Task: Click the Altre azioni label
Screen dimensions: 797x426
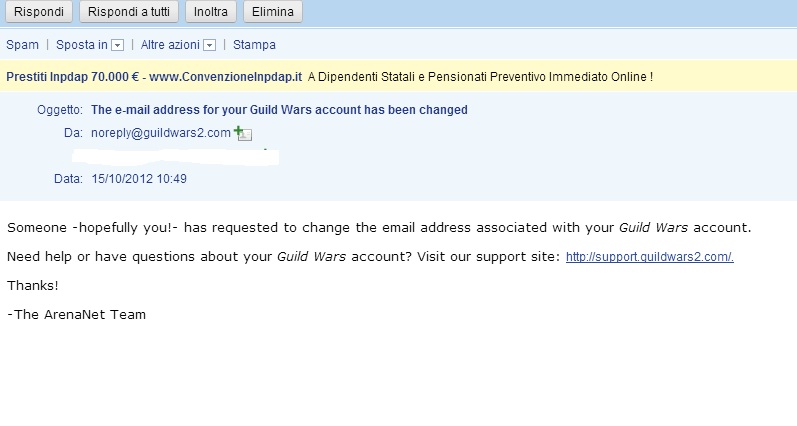Action: click(x=170, y=45)
